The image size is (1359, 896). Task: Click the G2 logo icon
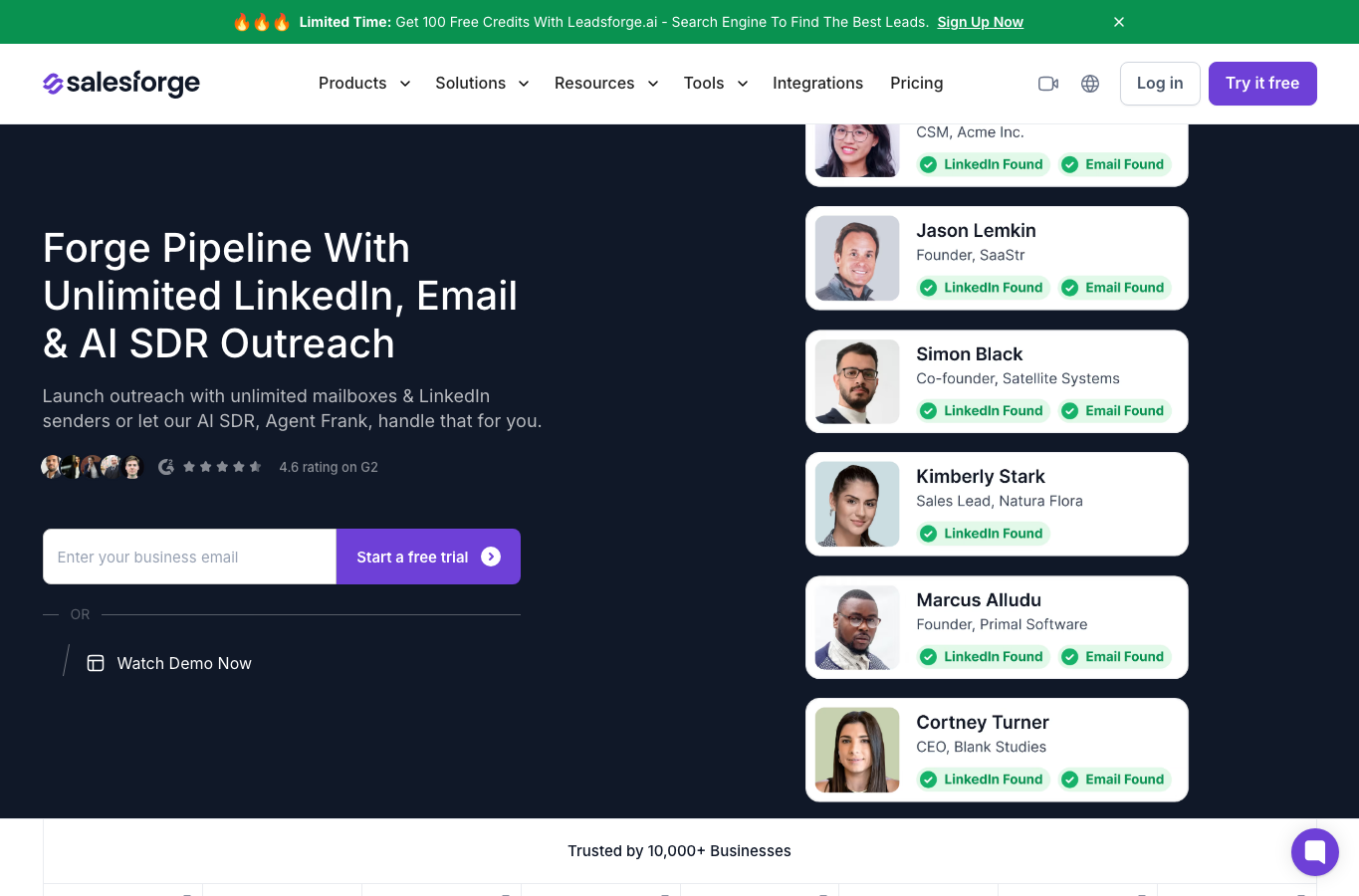pyautogui.click(x=166, y=467)
